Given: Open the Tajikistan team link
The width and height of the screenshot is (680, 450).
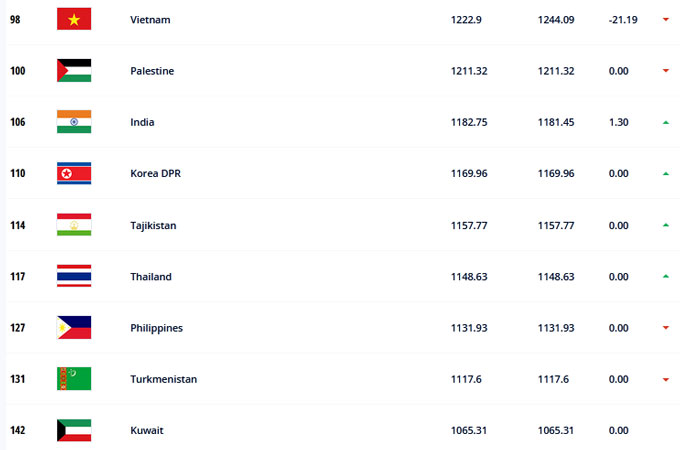Looking at the screenshot, I should (153, 225).
